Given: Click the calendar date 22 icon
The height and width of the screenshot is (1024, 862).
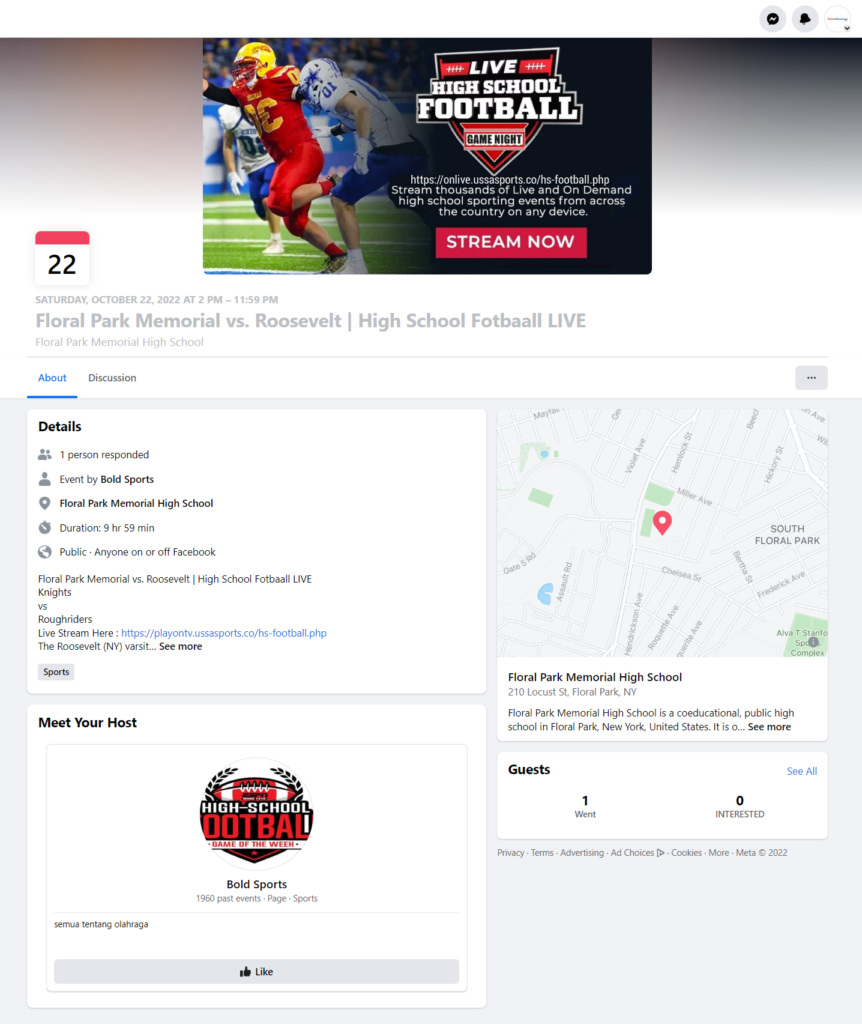Looking at the screenshot, I should (x=62, y=258).
